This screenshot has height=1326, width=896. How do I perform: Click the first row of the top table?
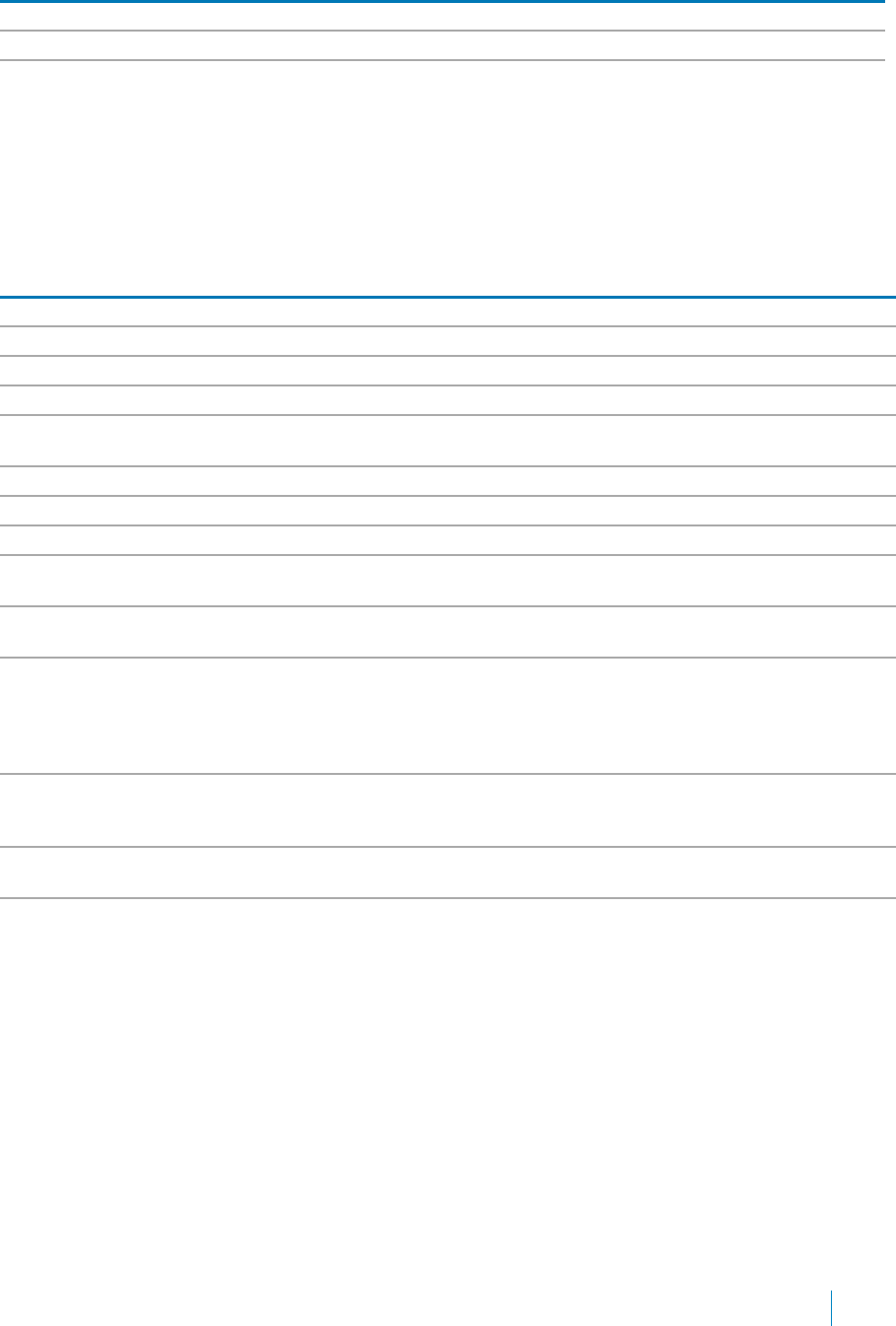pos(442,17)
